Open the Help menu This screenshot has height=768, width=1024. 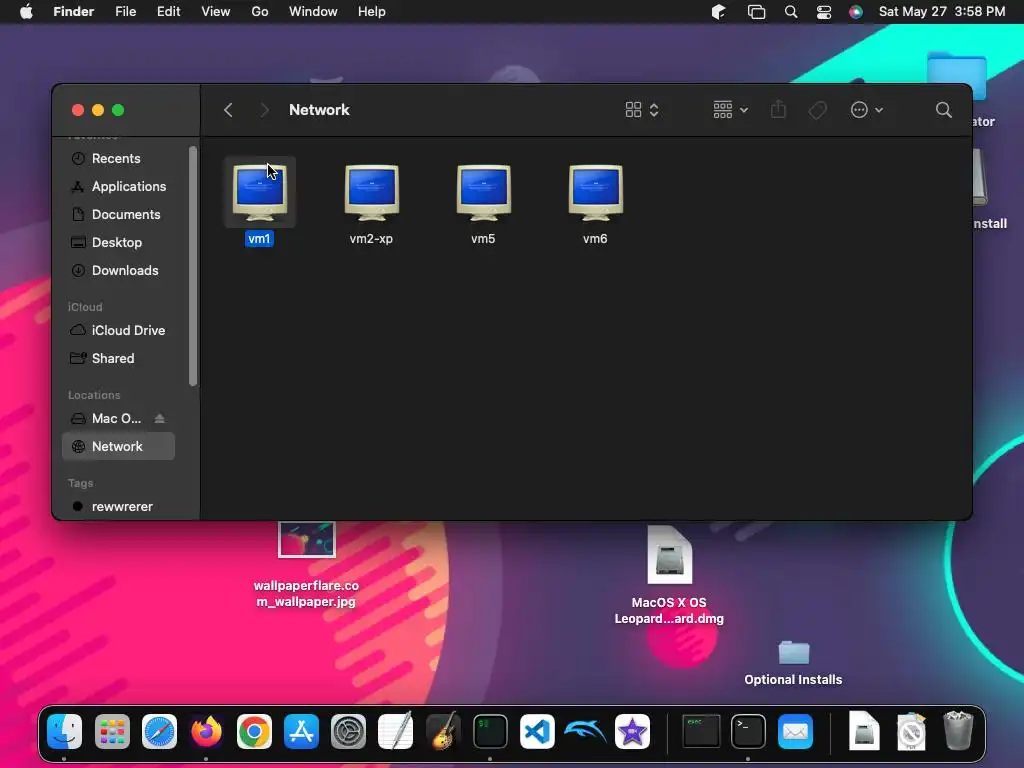click(x=372, y=12)
